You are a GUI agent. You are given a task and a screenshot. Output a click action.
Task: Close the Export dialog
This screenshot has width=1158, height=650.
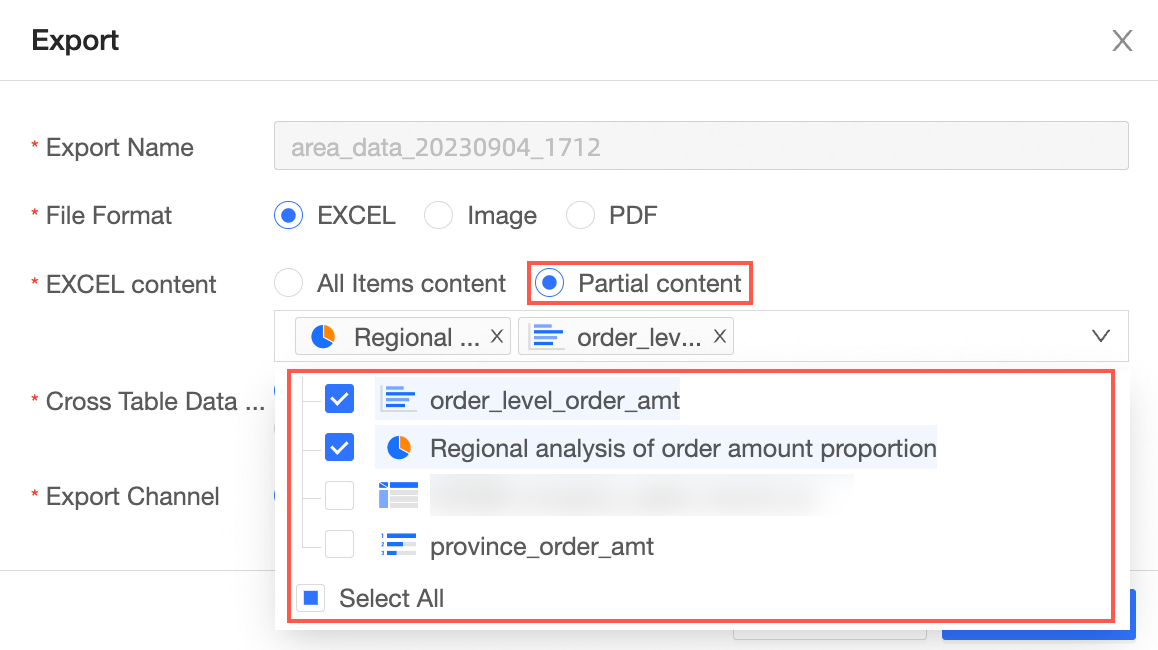tap(1122, 41)
